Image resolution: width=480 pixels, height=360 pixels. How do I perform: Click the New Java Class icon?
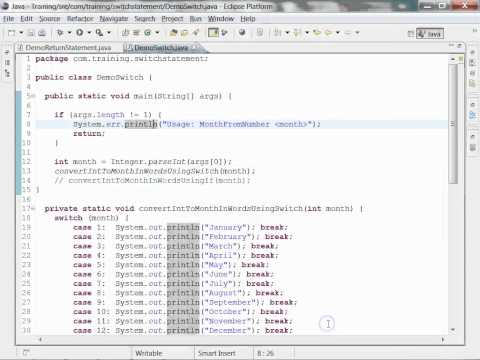(x=148, y=33)
